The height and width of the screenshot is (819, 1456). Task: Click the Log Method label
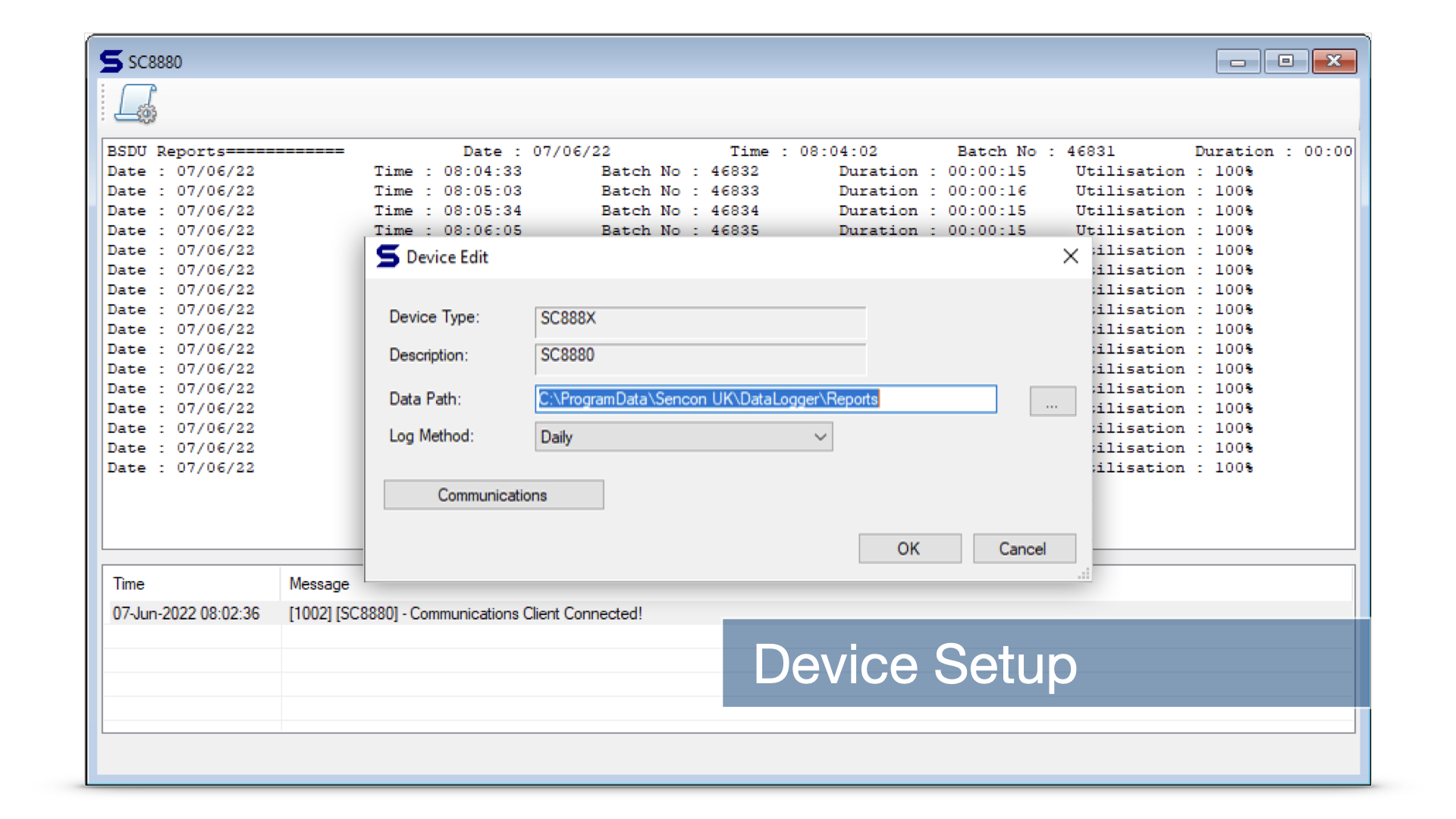pos(431,436)
